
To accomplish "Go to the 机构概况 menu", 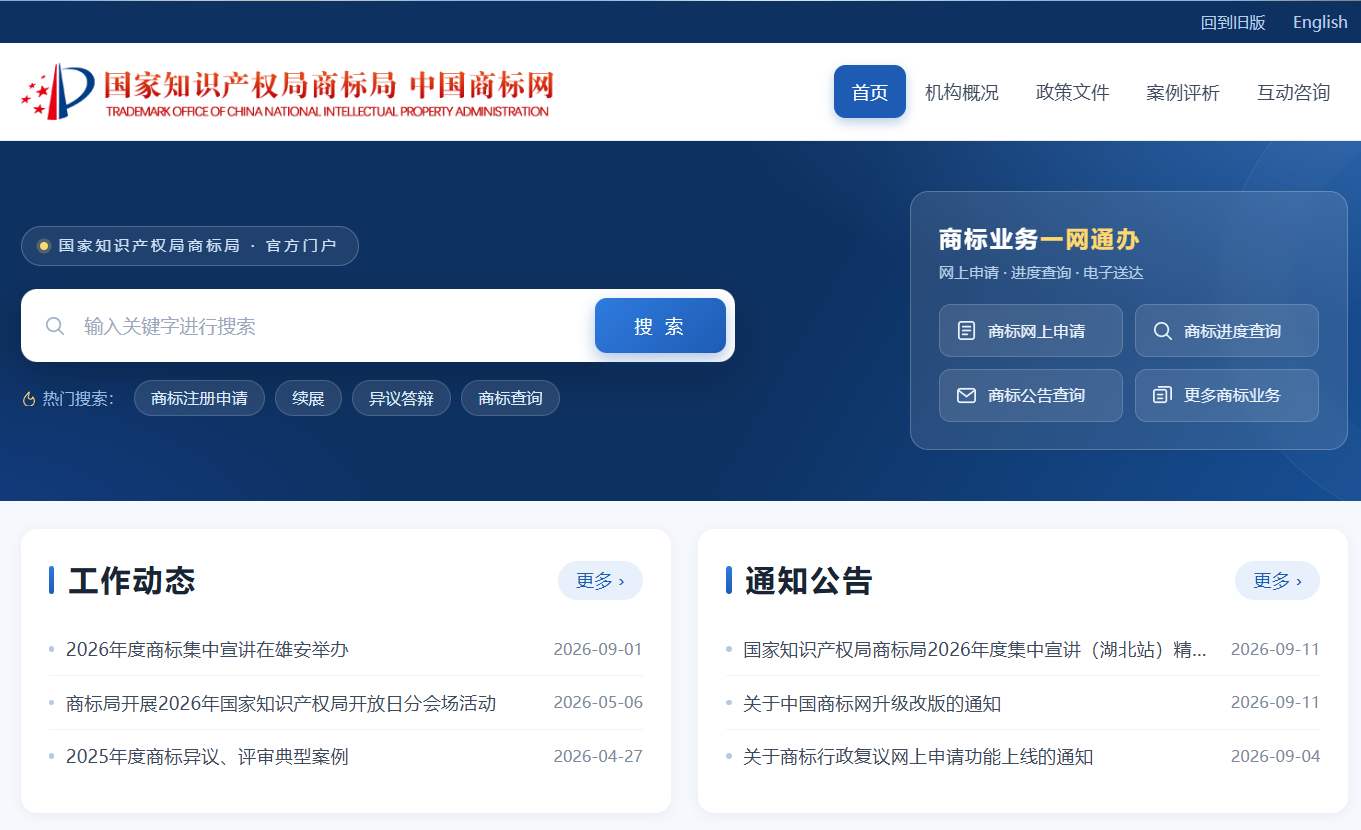I will pos(962,92).
